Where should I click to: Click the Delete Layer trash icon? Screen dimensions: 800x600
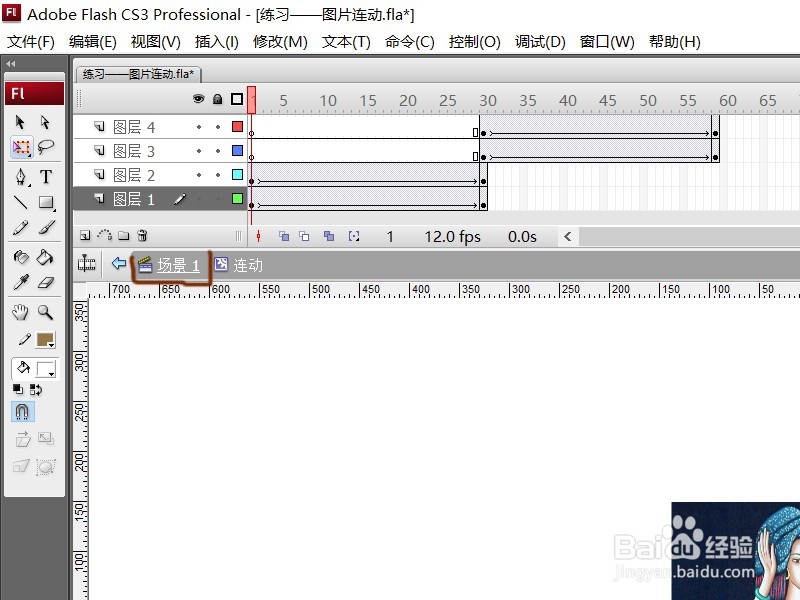(143, 235)
